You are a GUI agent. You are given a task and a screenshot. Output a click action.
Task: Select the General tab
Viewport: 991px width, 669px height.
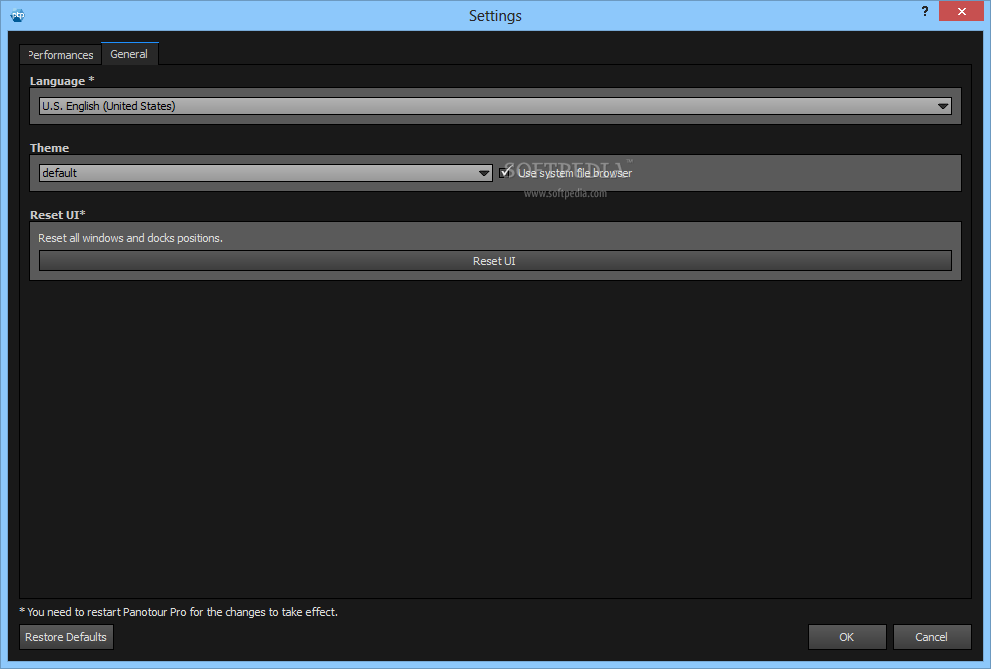(x=130, y=54)
